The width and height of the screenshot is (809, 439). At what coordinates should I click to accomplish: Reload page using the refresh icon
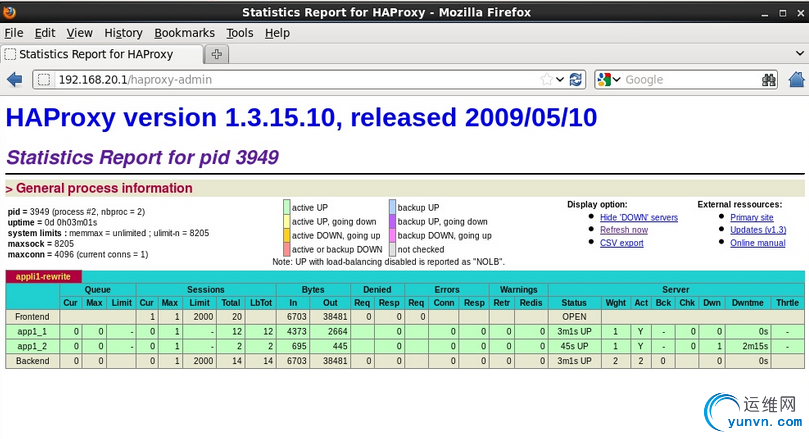(576, 79)
